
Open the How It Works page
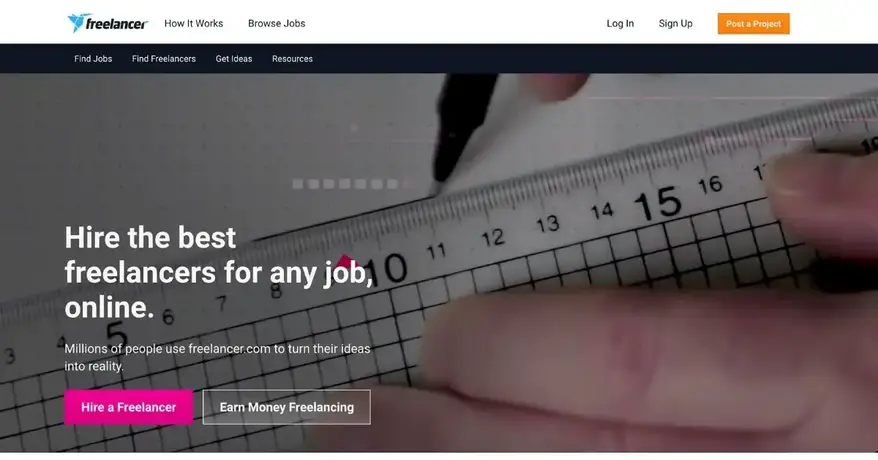194,24
